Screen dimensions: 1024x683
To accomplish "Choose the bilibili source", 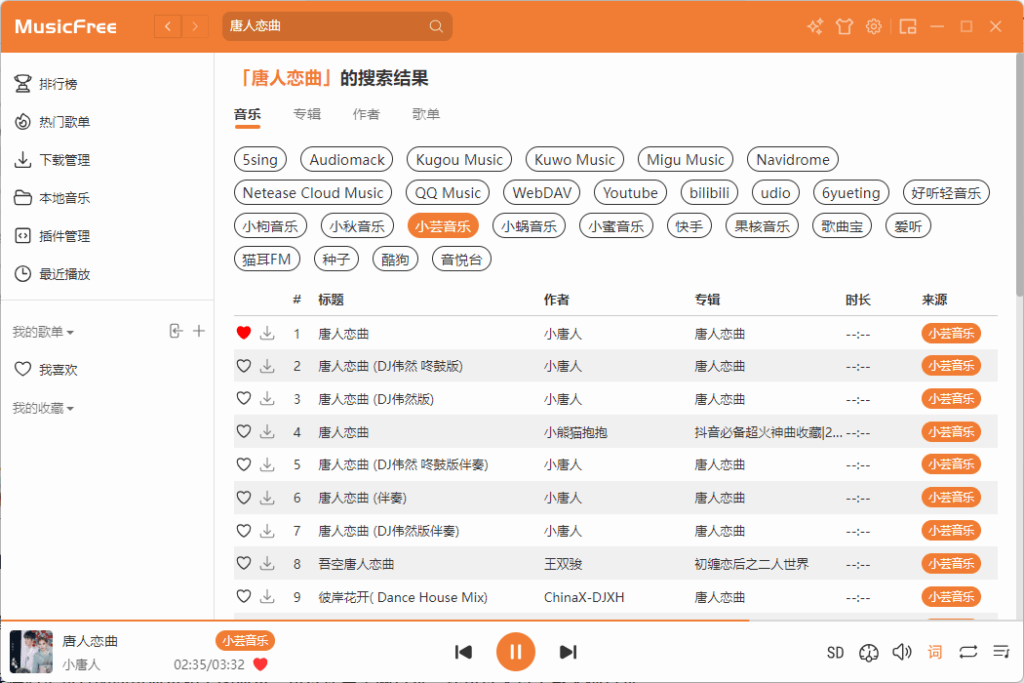I will click(x=709, y=193).
